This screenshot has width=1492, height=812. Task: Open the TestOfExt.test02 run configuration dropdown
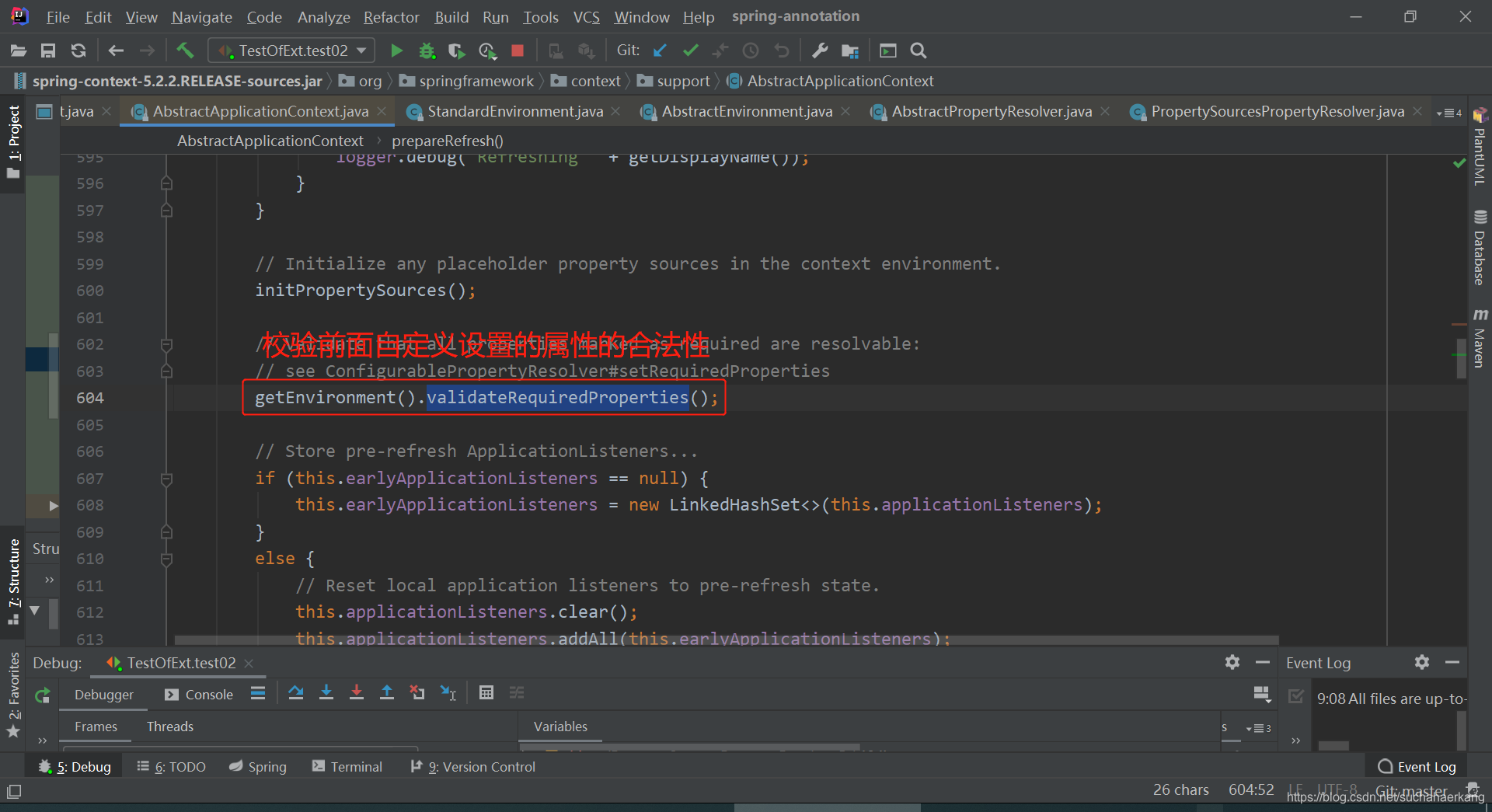291,51
